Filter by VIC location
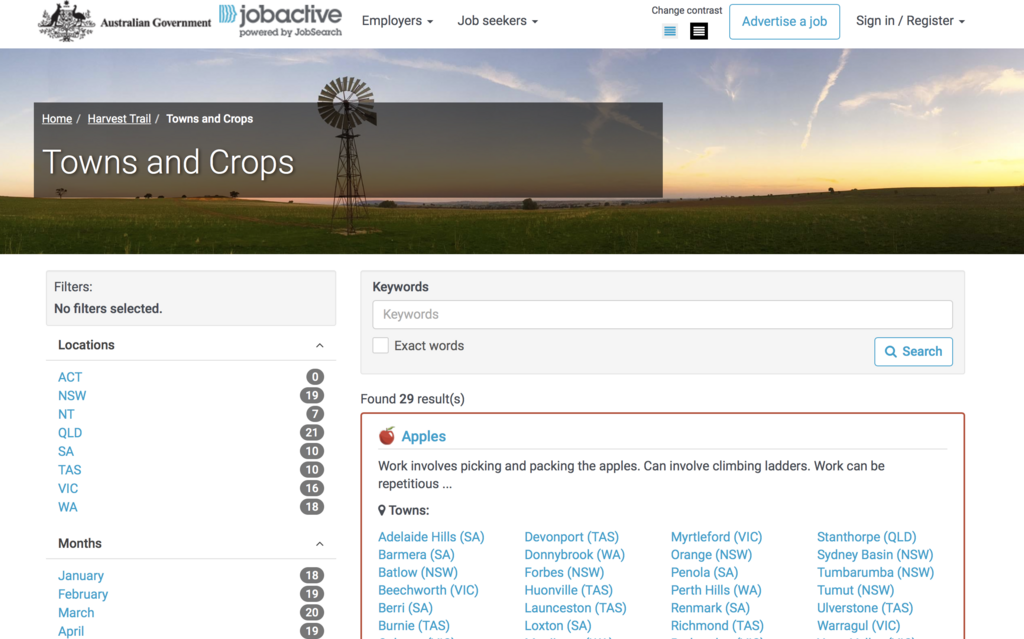 coord(68,489)
